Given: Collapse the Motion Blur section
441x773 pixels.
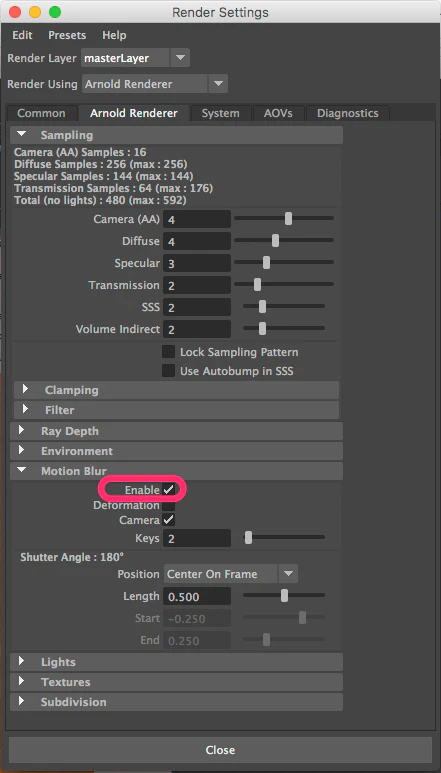Looking at the screenshot, I should coord(176,471).
